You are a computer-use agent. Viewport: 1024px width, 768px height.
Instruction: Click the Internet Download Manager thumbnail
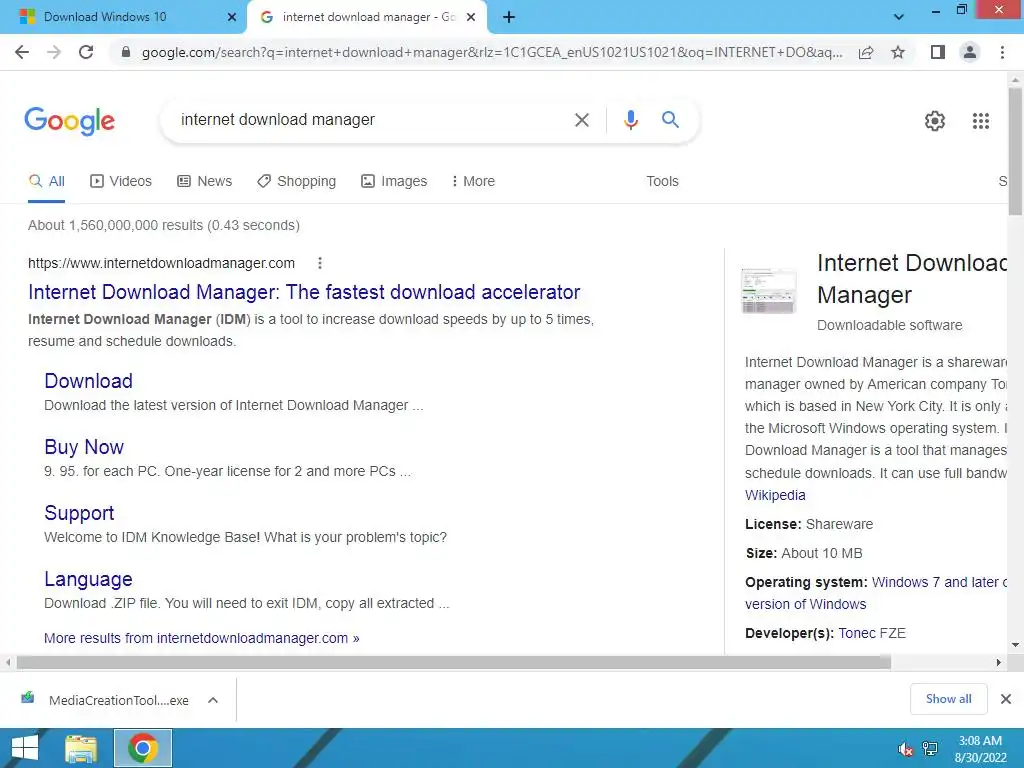pos(769,291)
